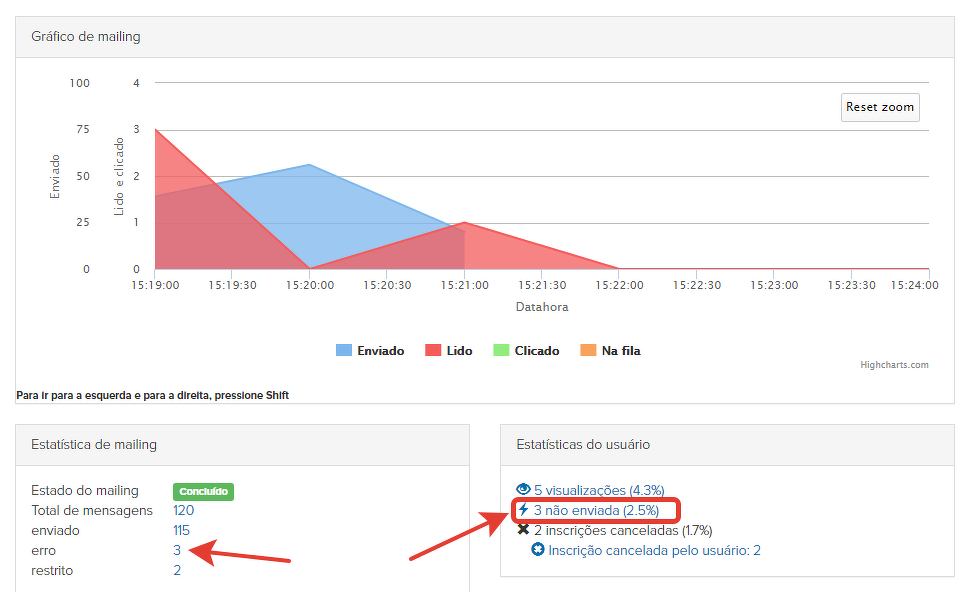Toggle the Enviado series label in legend
This screenshot has width=963, height=592.
click(x=380, y=351)
